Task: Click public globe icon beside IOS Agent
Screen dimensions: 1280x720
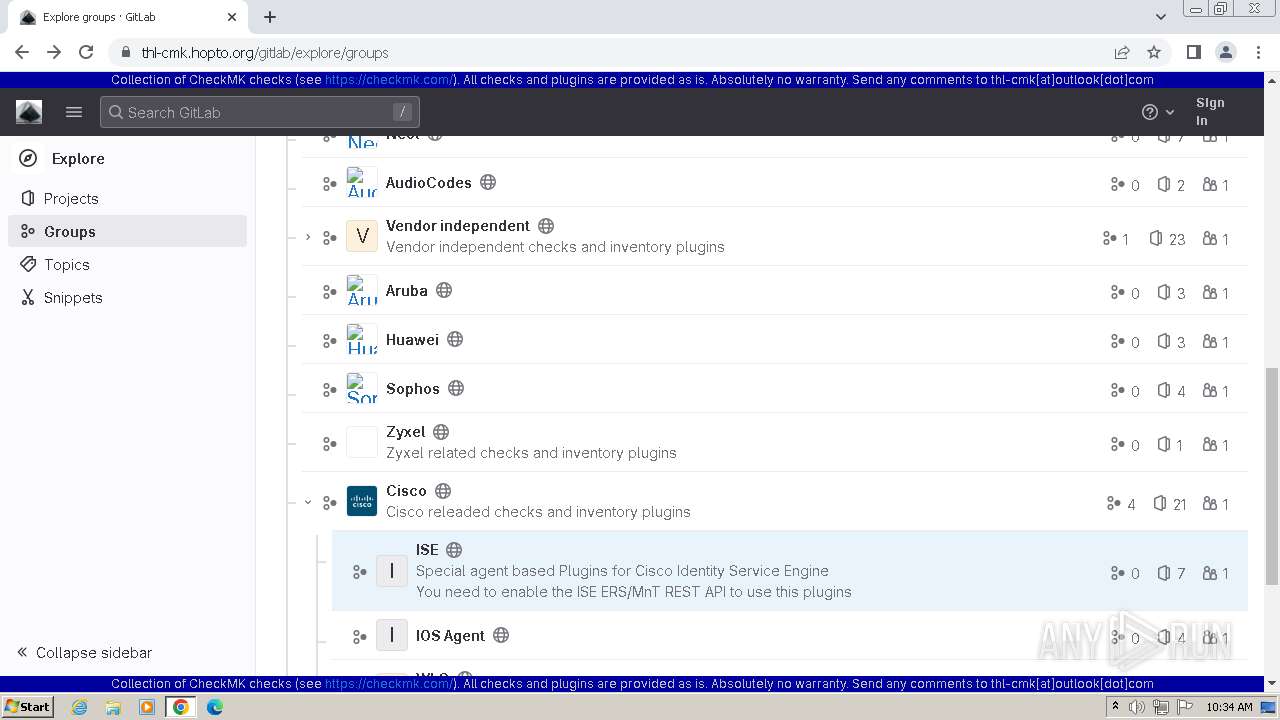Action: point(502,635)
